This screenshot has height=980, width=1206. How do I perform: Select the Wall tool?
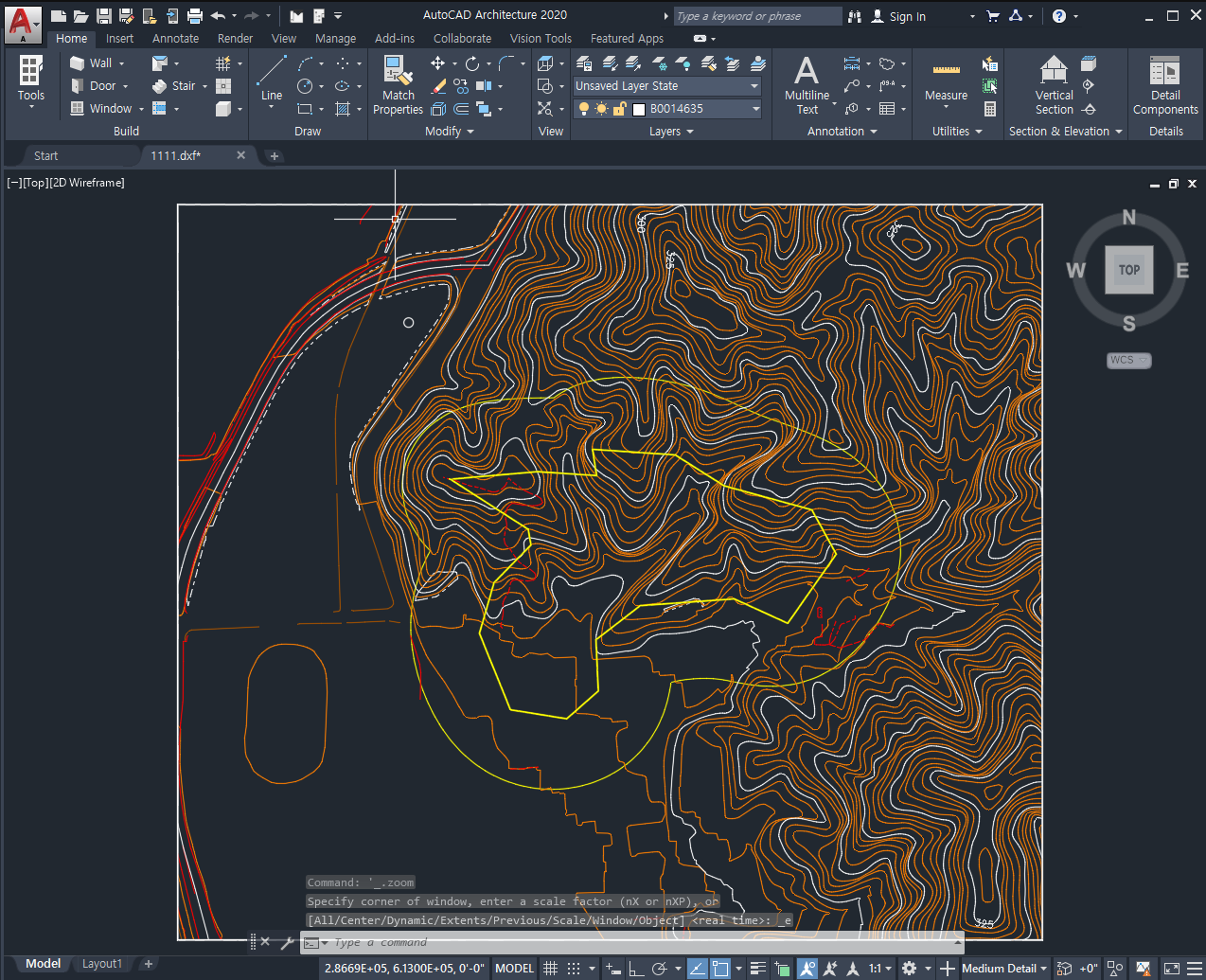click(95, 62)
